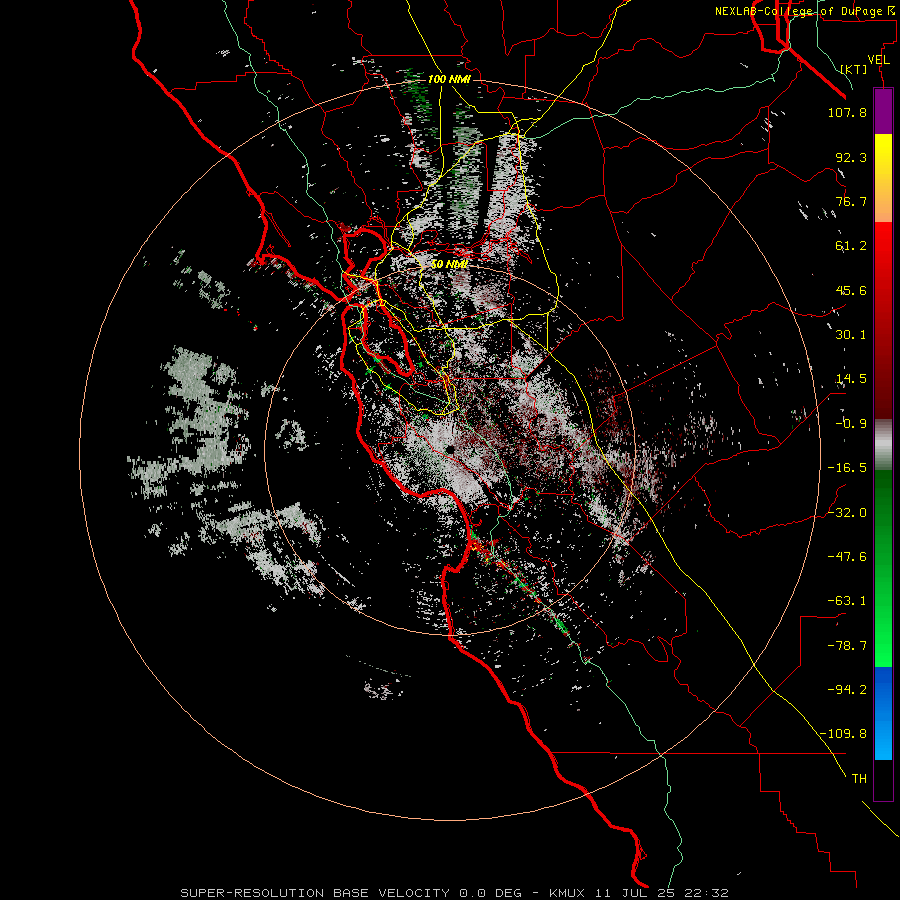Click the -16.5 legend value
Viewport: 900px width, 900px height.
click(x=847, y=468)
